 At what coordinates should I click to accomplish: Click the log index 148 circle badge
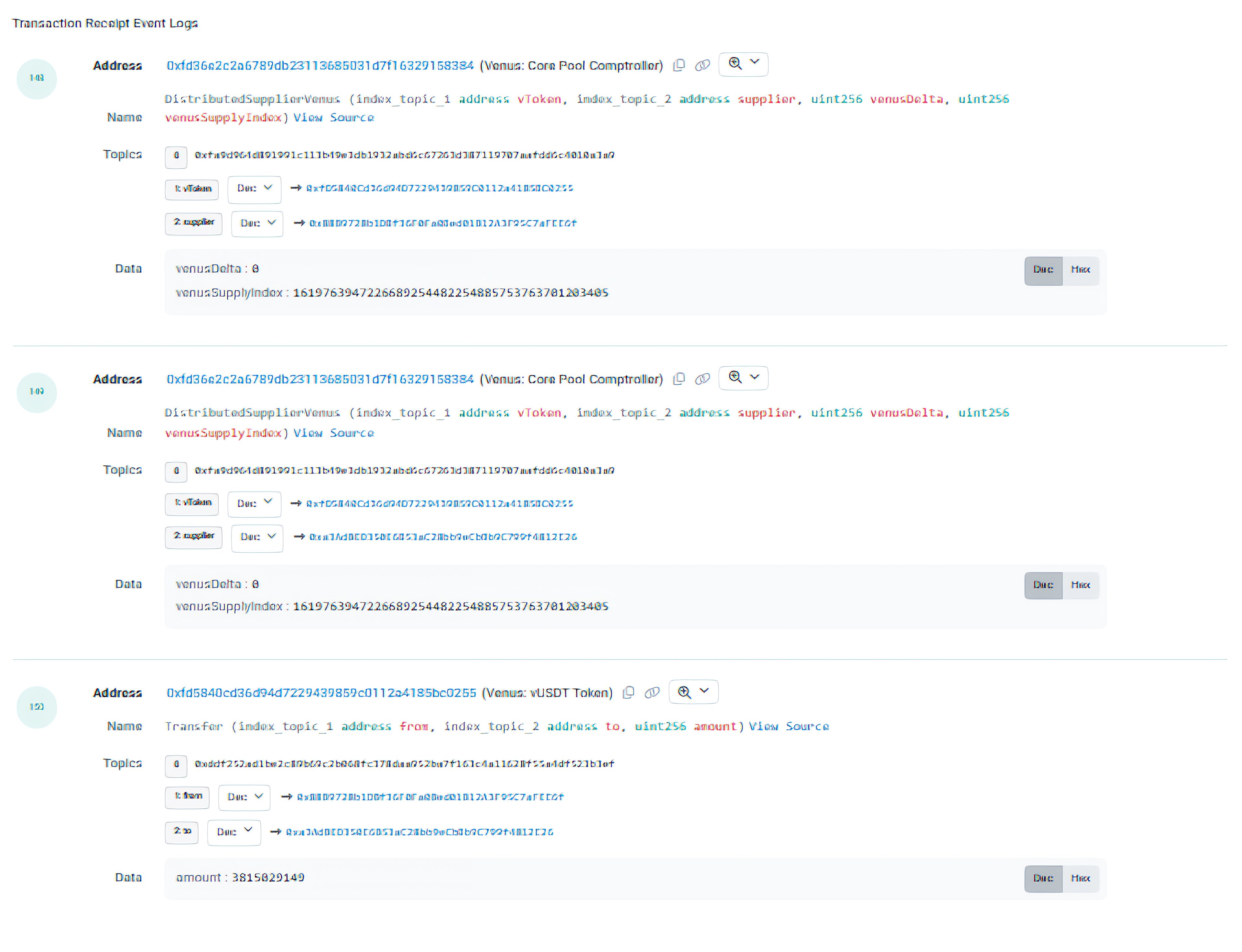37,79
